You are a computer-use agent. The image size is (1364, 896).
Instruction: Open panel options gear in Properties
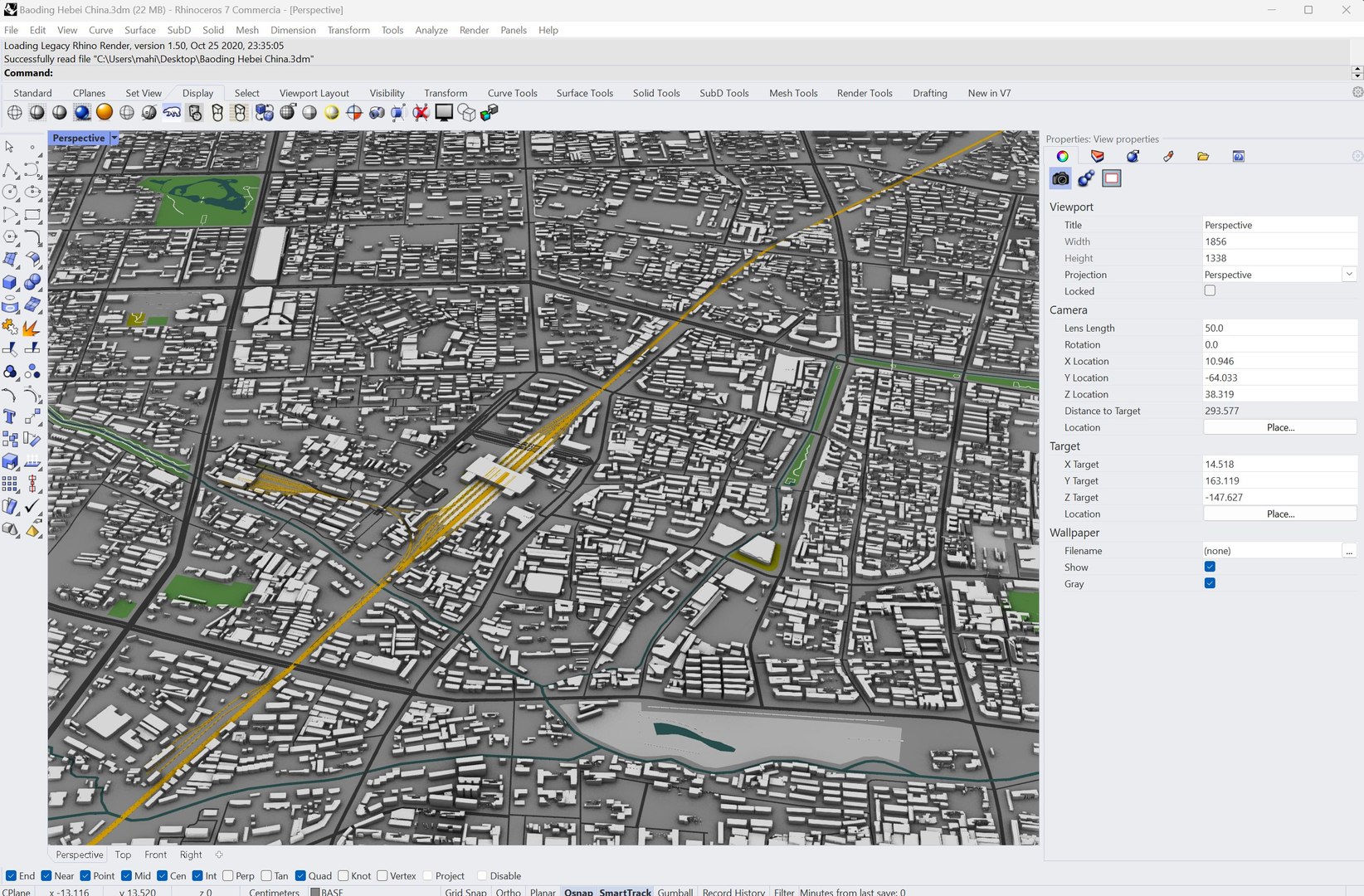(x=1357, y=156)
